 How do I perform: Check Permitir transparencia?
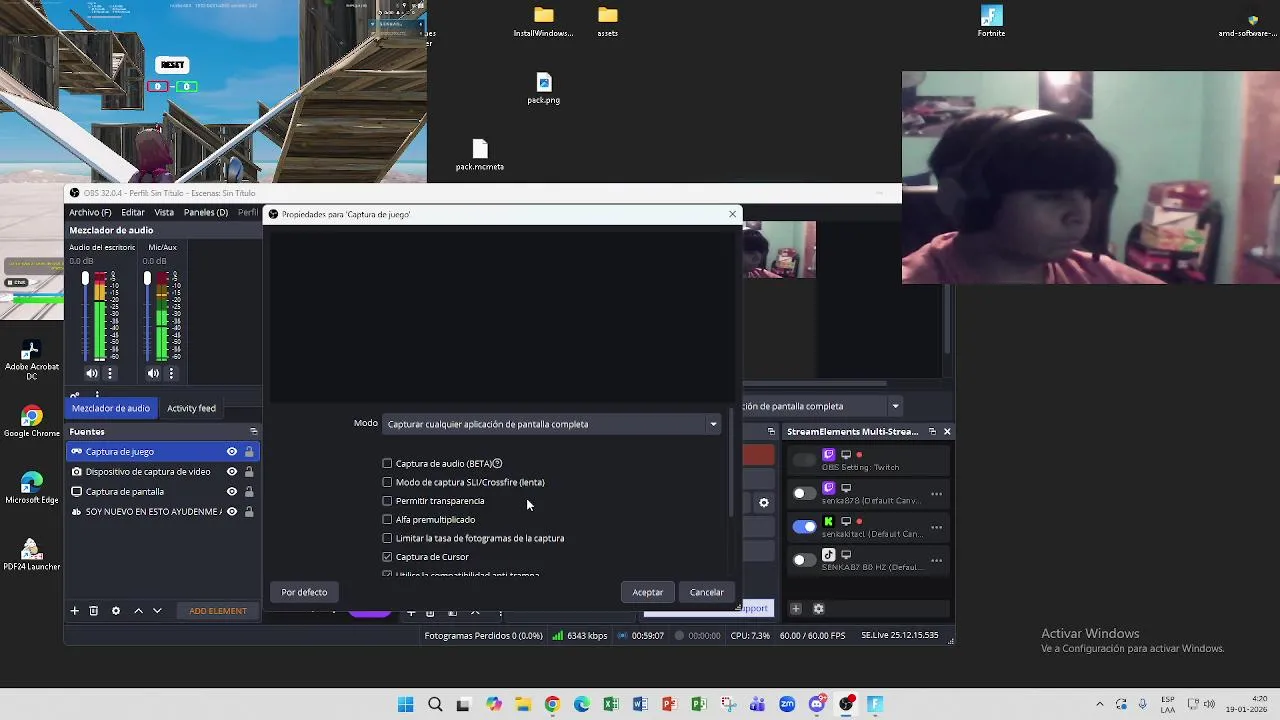(387, 501)
